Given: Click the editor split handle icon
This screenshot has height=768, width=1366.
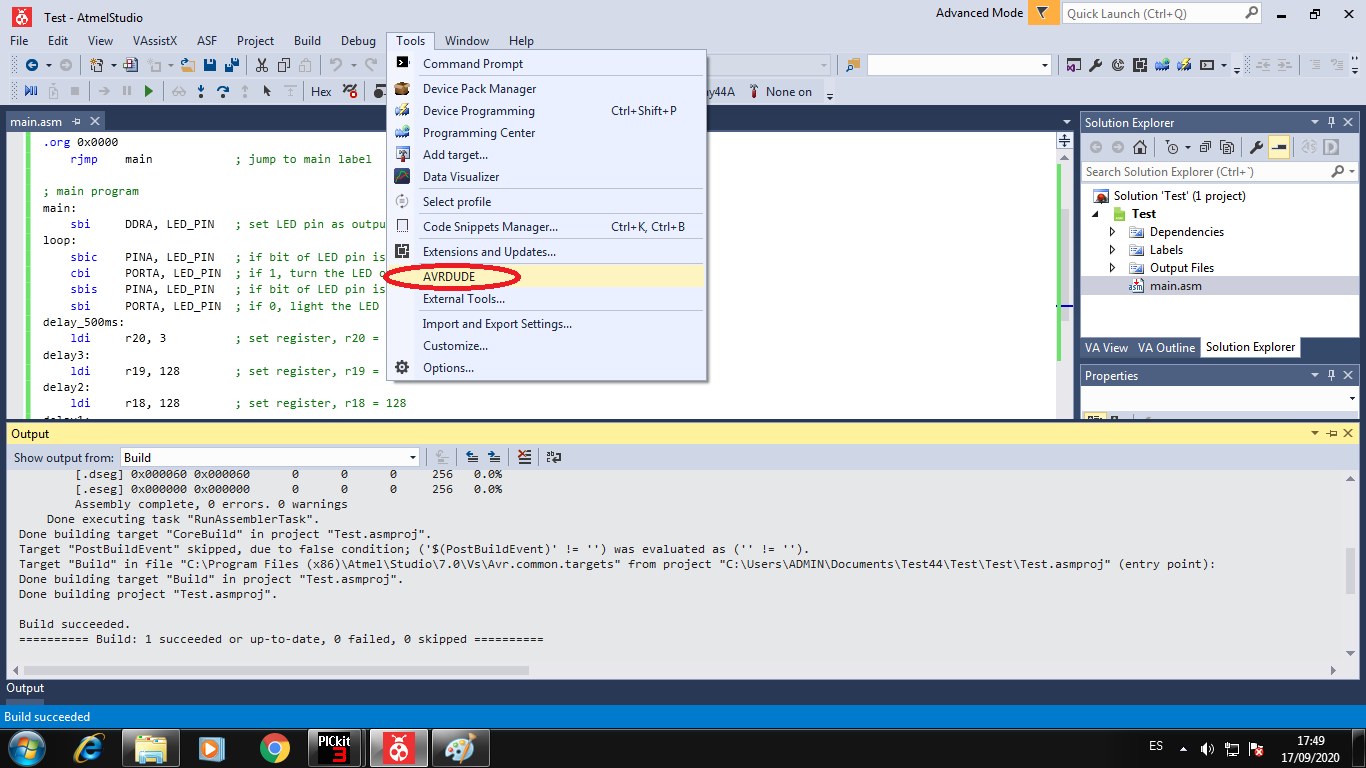Looking at the screenshot, I should point(1064,141).
